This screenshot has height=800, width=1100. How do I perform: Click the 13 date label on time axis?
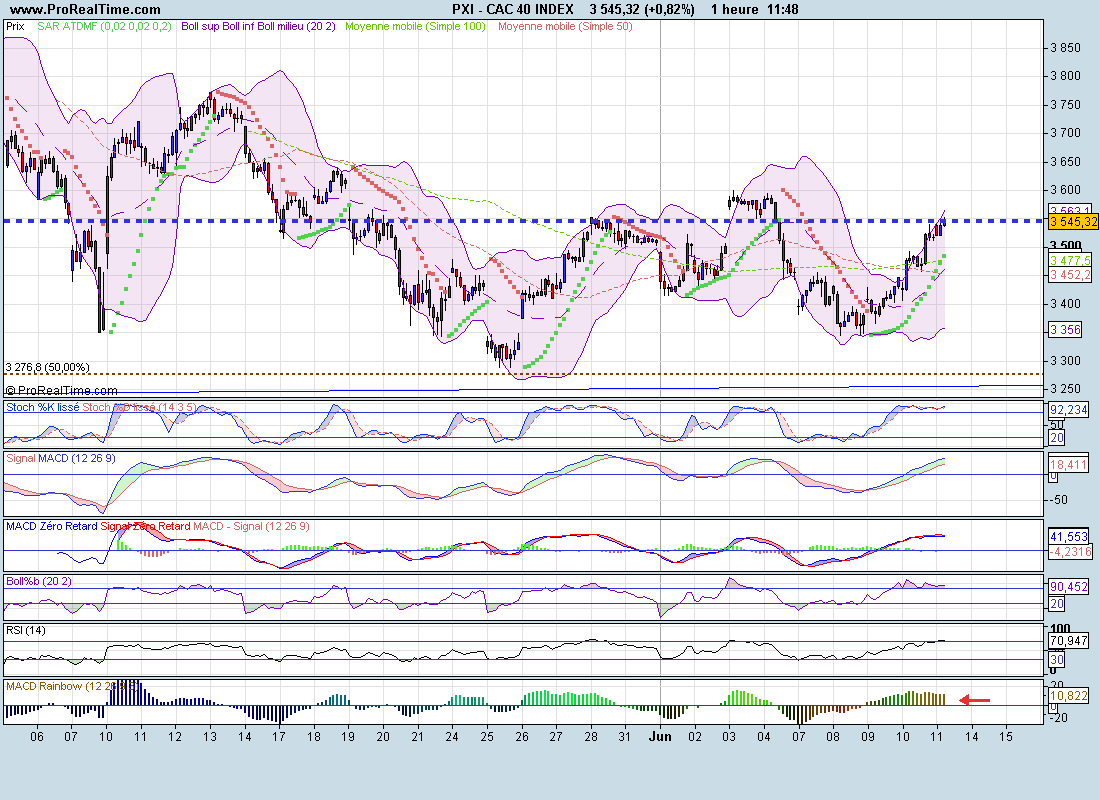(210, 737)
